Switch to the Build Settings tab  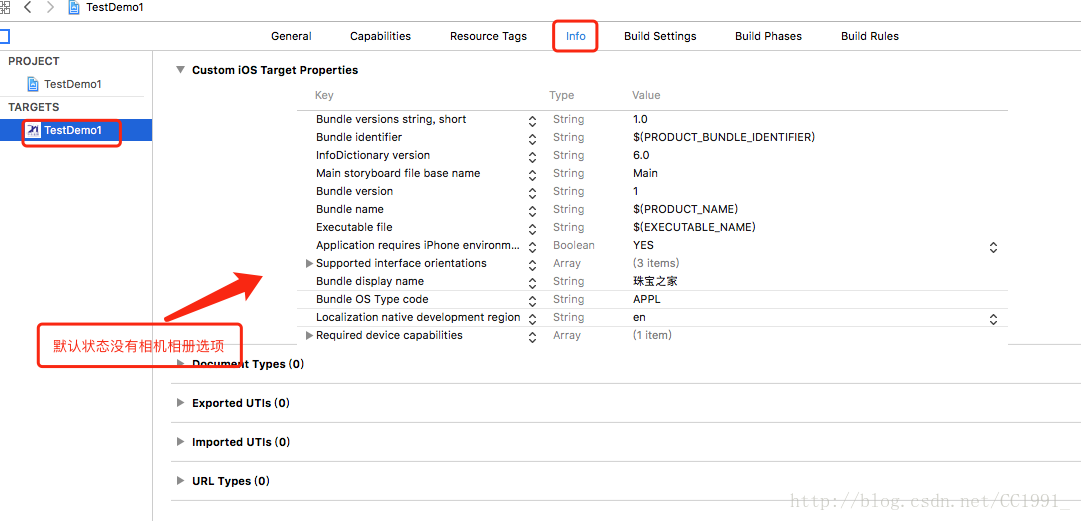coord(660,36)
